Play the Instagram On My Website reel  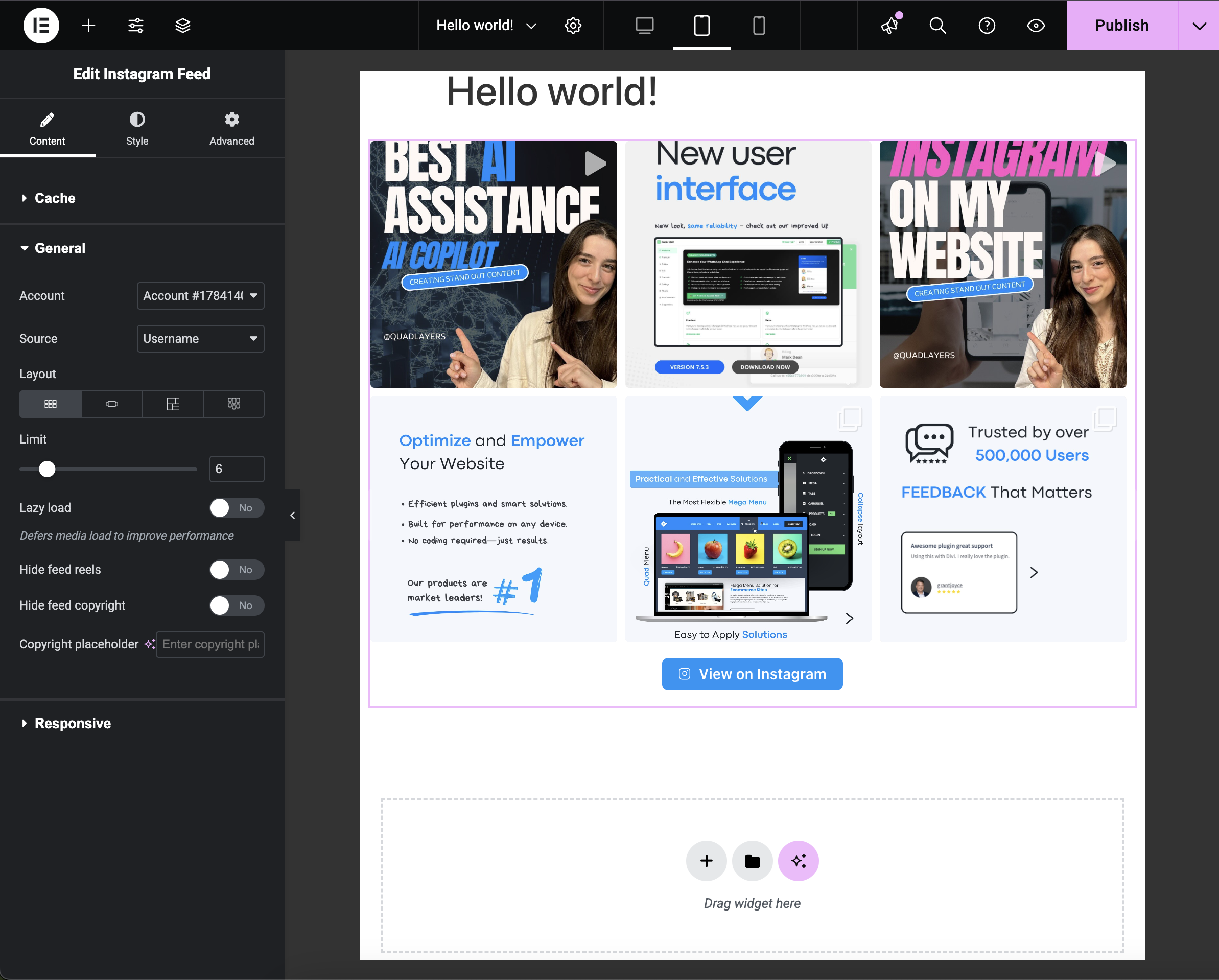pos(1105,164)
